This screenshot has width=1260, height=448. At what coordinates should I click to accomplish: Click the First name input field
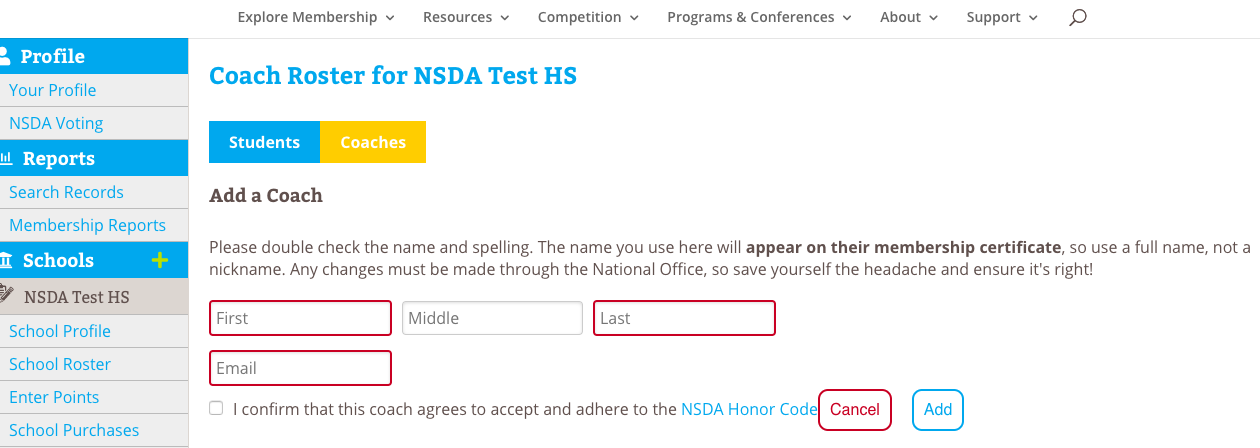coord(300,318)
